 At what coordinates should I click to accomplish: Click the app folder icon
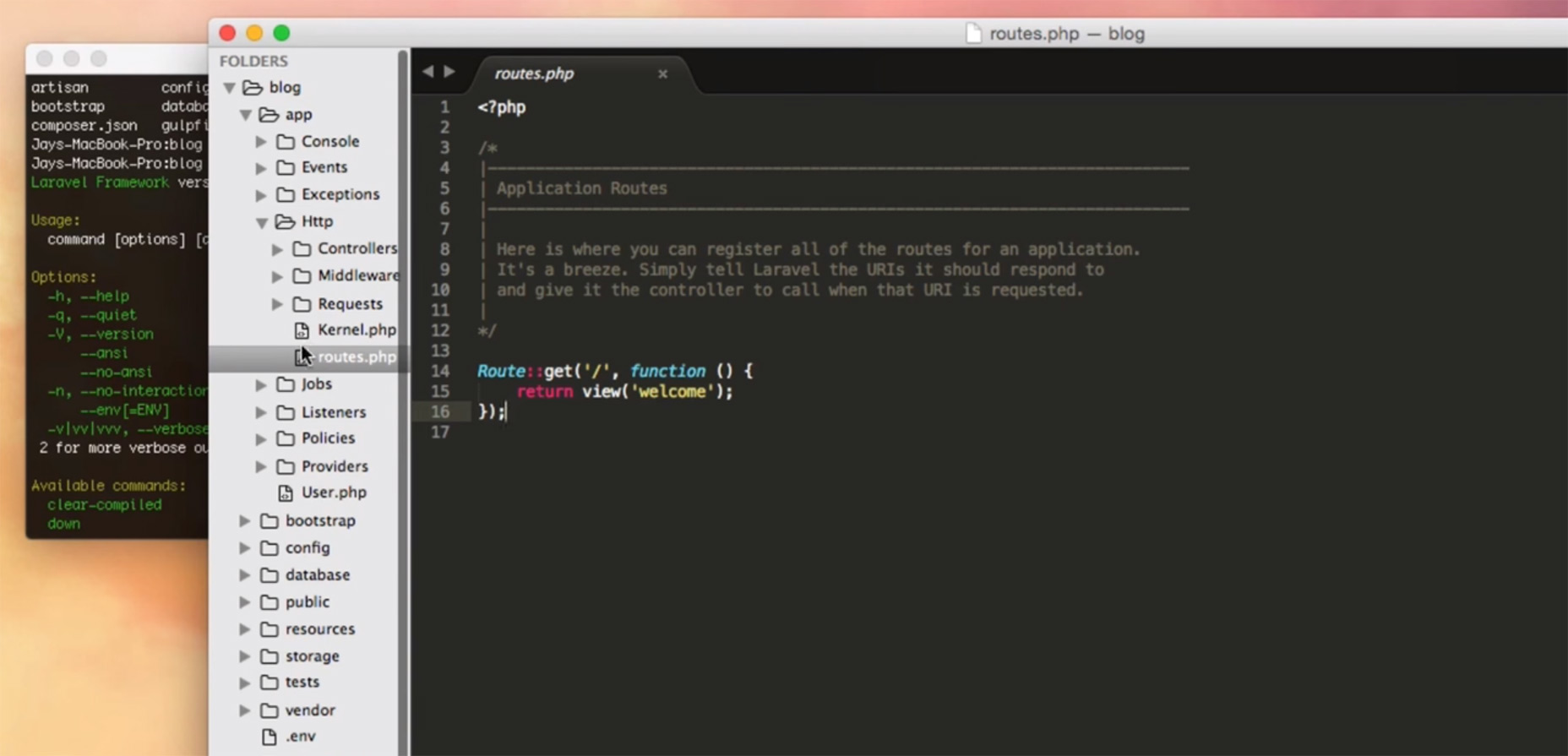tap(269, 114)
